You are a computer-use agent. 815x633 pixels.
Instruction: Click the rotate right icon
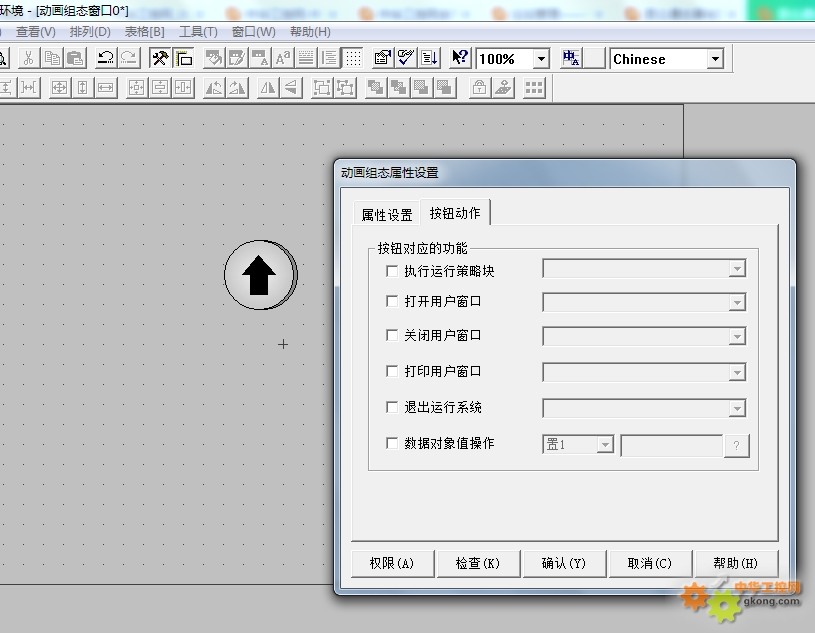237,88
